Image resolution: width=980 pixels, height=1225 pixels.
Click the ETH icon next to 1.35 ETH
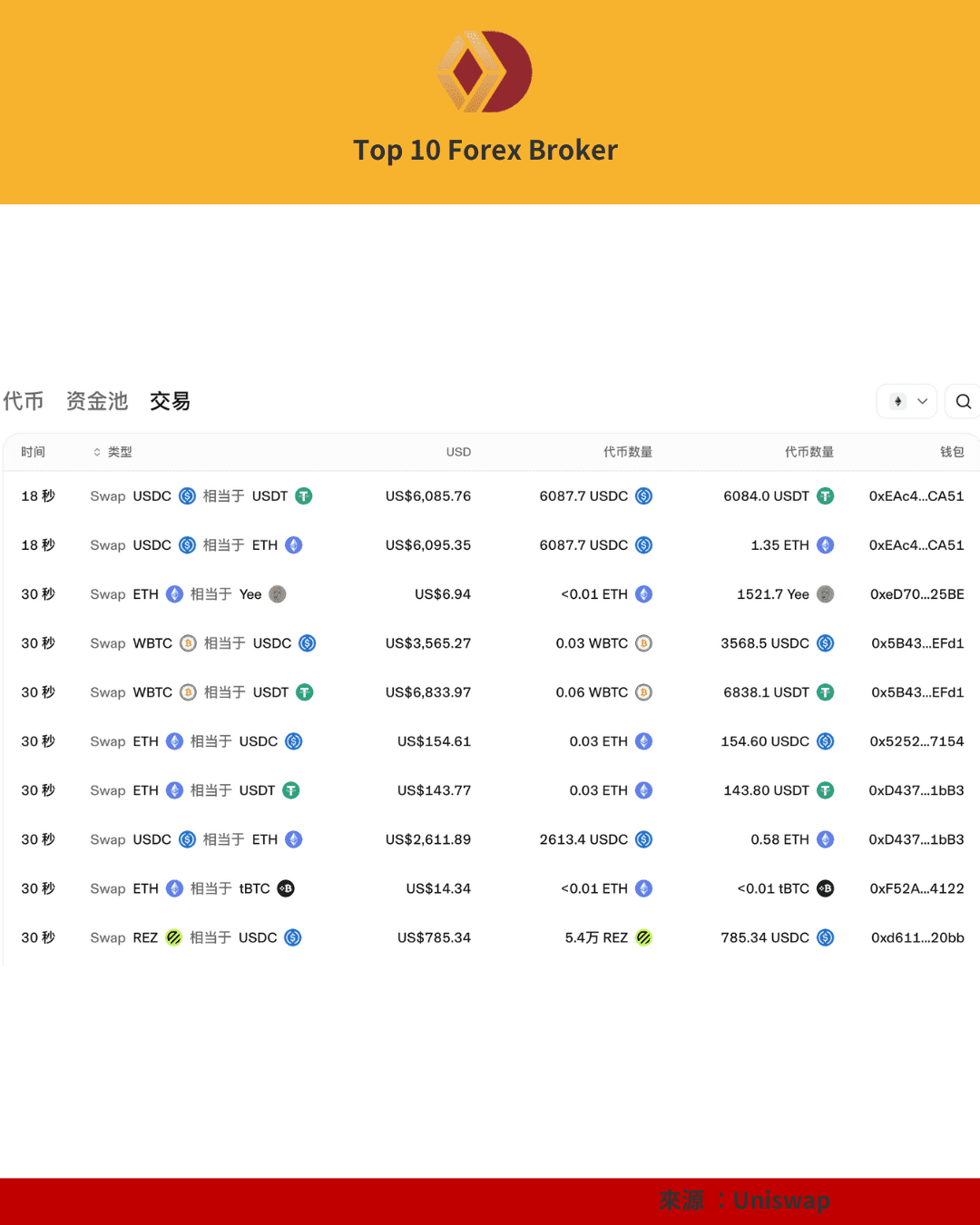[x=824, y=545]
